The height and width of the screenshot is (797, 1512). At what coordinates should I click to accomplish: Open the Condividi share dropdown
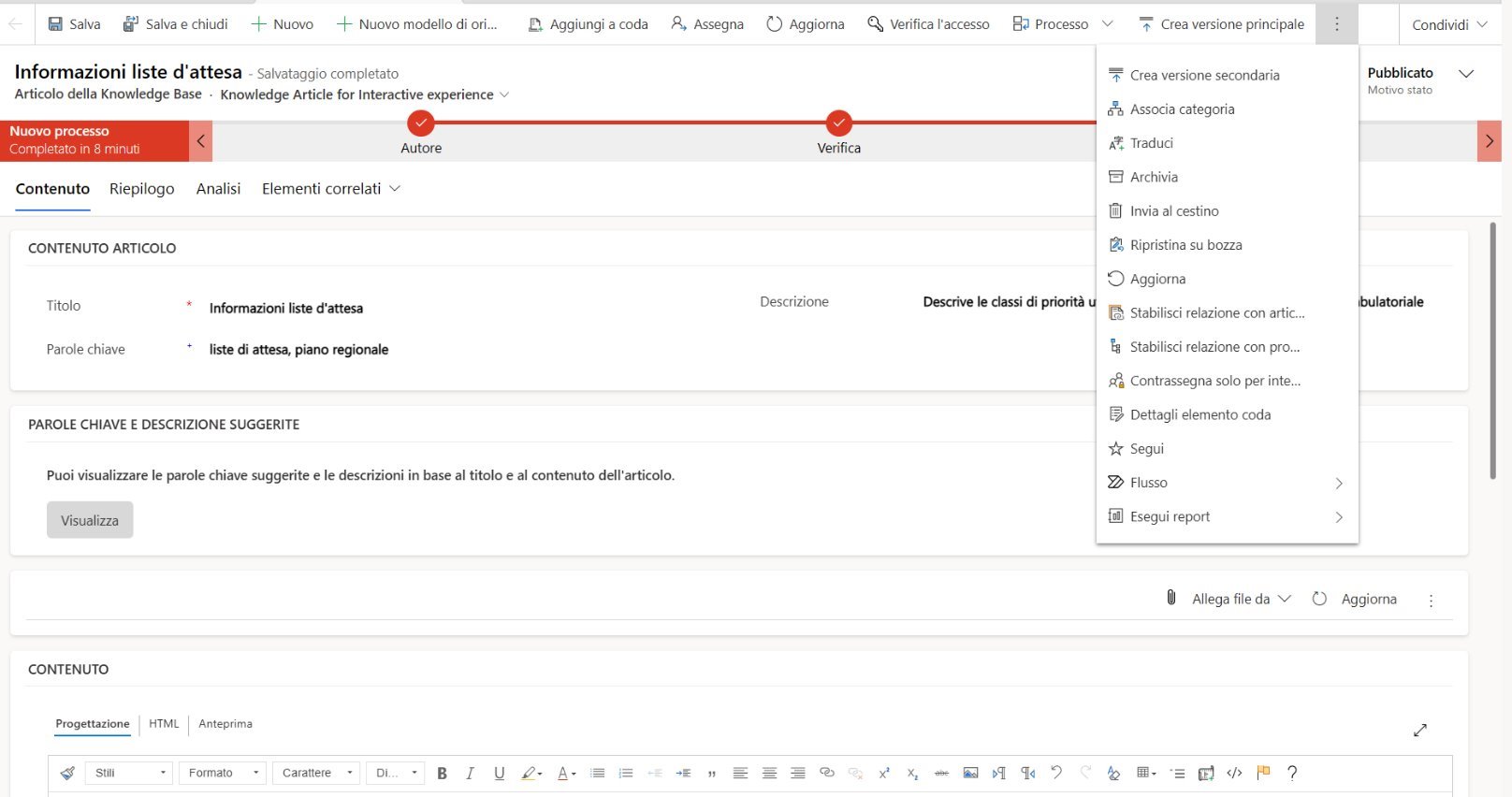(x=1449, y=24)
